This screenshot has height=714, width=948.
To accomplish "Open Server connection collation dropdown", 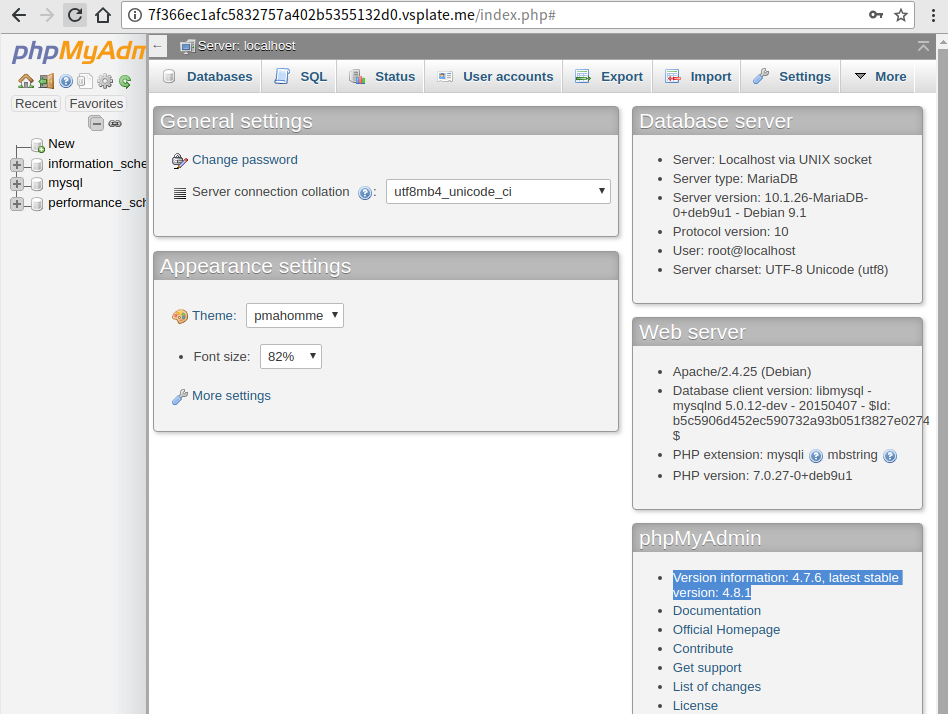I will pyautogui.click(x=498, y=192).
